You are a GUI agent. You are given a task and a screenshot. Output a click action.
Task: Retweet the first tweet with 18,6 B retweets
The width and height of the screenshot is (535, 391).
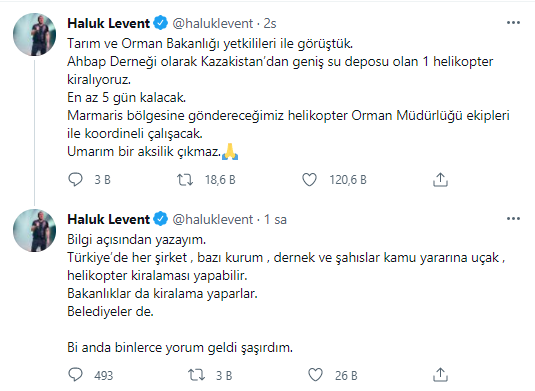pyautogui.click(x=185, y=179)
